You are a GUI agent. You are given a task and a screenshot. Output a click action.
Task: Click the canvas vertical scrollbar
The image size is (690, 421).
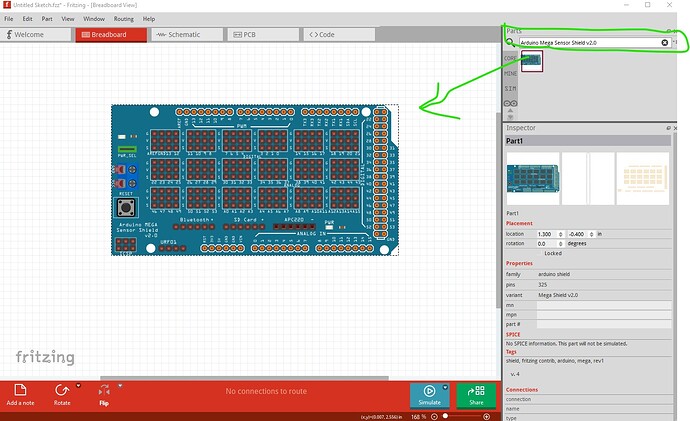(498, 210)
